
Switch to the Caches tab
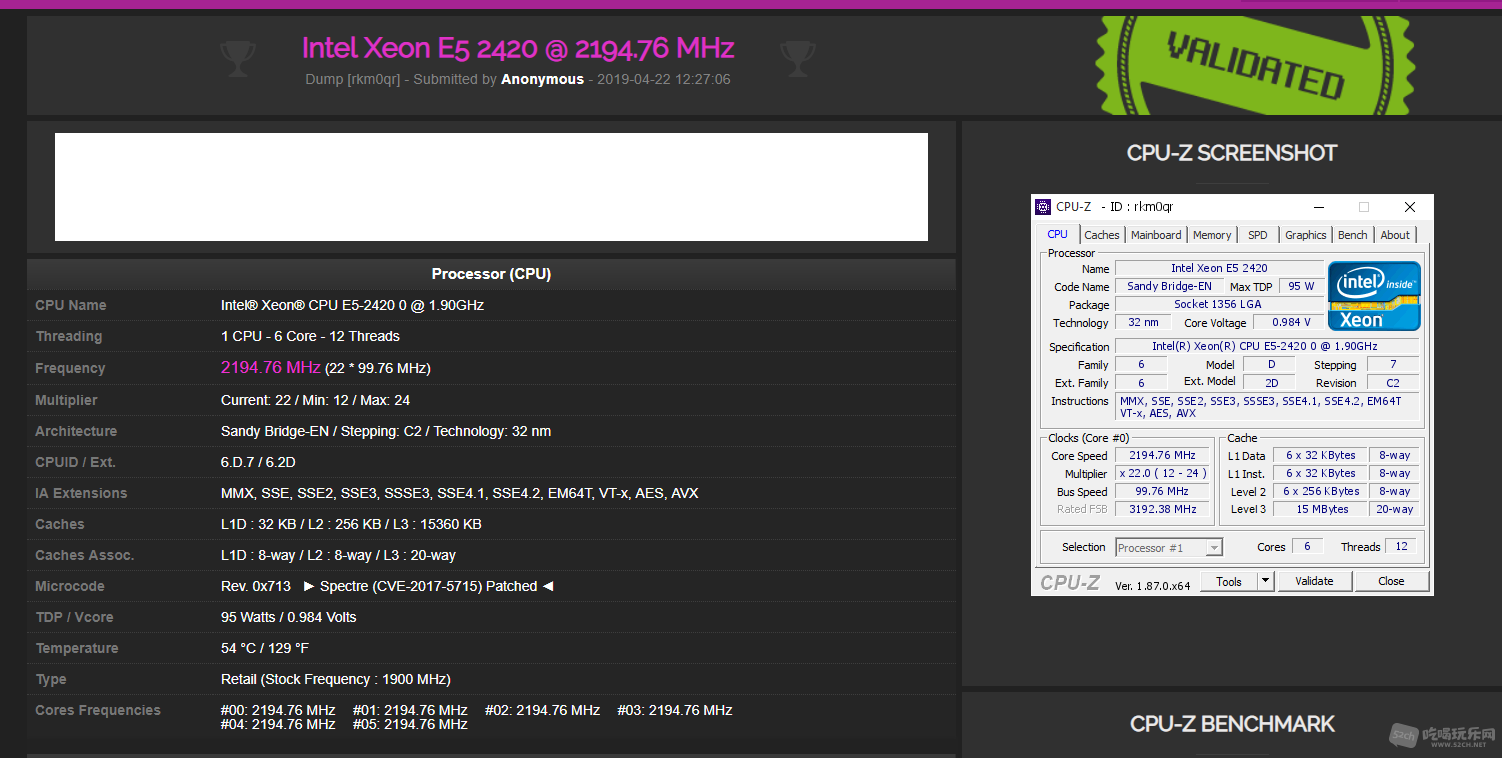pyautogui.click(x=1102, y=235)
